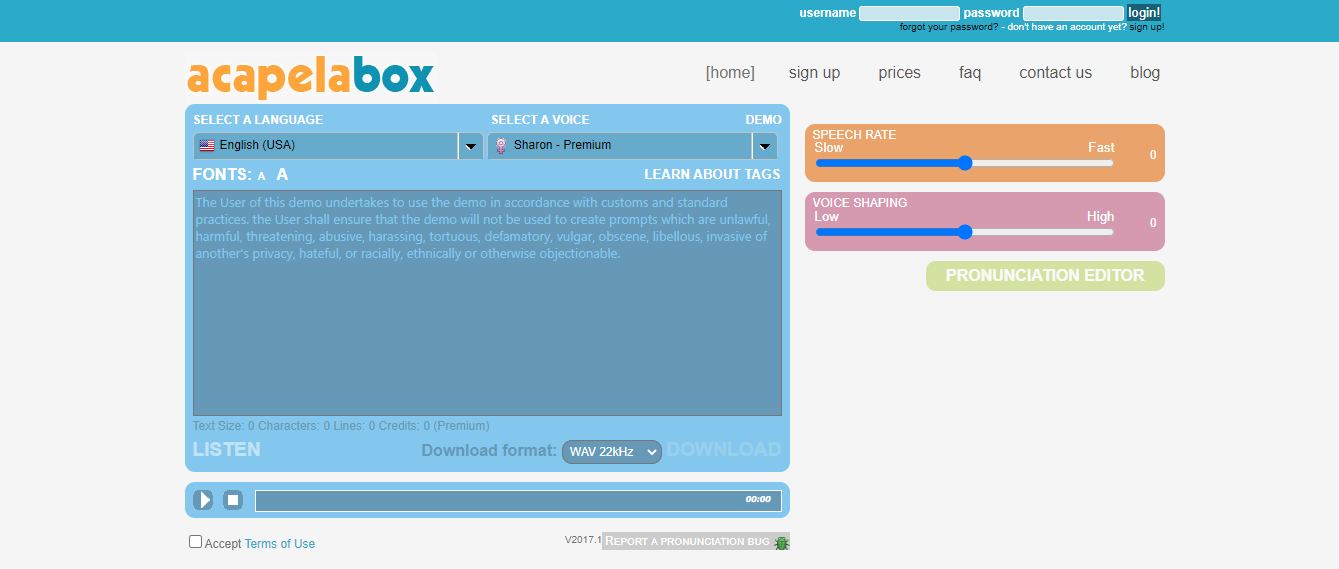
Task: Click the Terms of Use link
Action: 280,544
